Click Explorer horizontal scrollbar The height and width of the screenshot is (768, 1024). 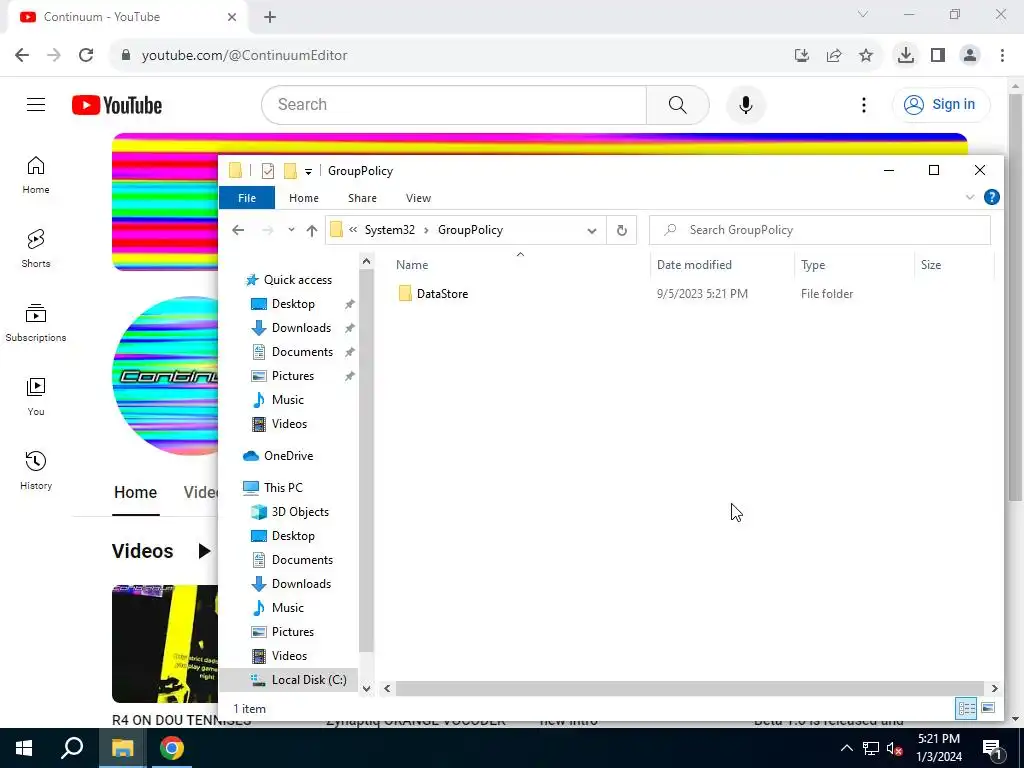tap(689, 688)
